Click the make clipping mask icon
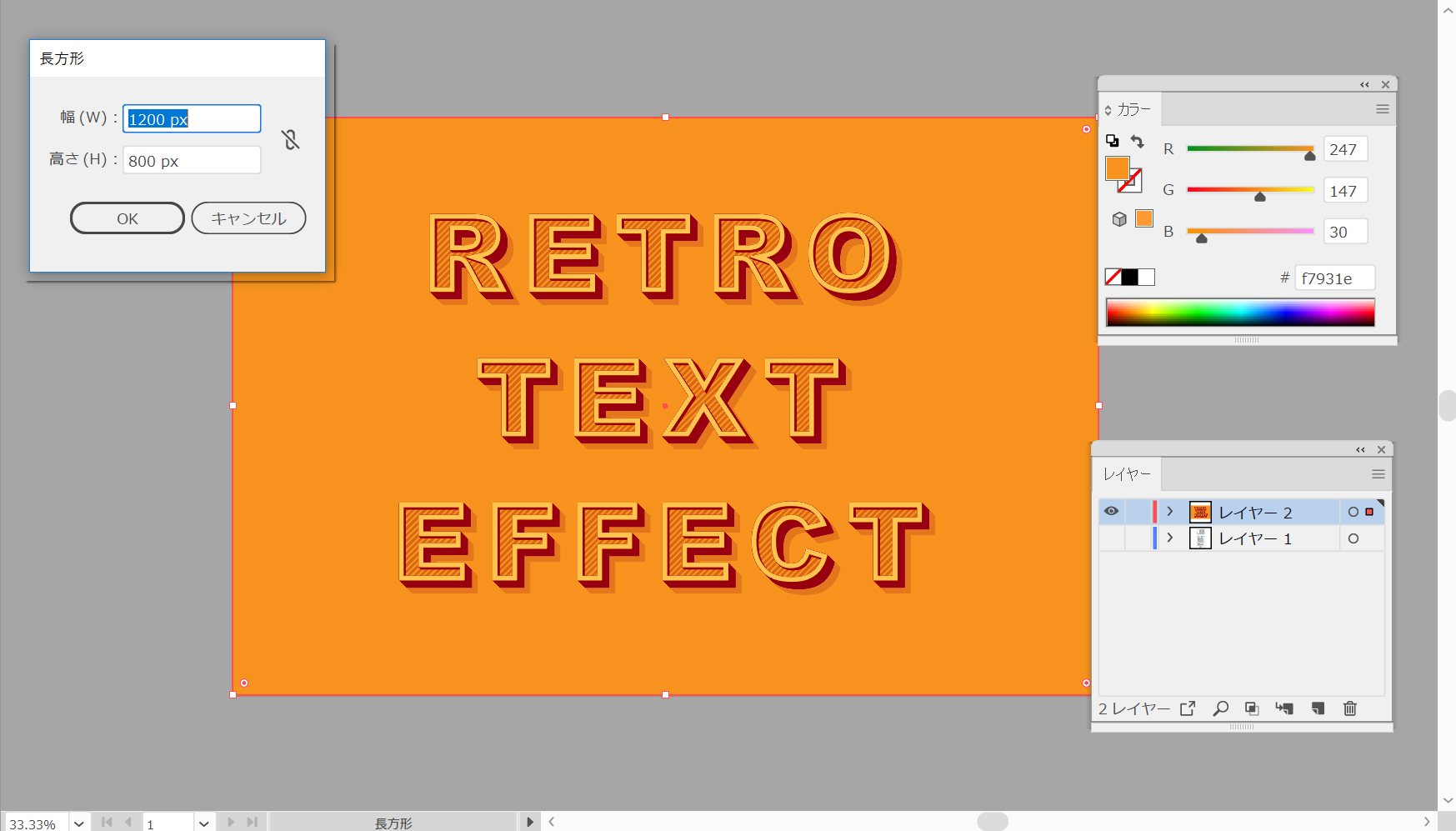Viewport: 1456px width, 831px height. click(1252, 708)
